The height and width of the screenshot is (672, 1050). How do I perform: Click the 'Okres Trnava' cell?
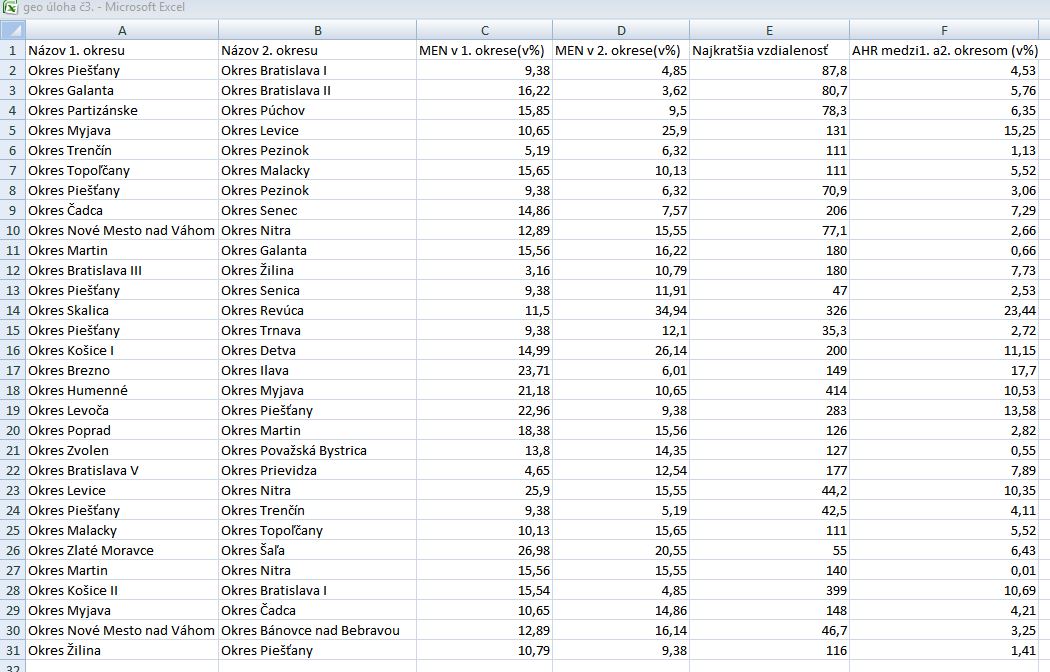pyautogui.click(x=317, y=331)
